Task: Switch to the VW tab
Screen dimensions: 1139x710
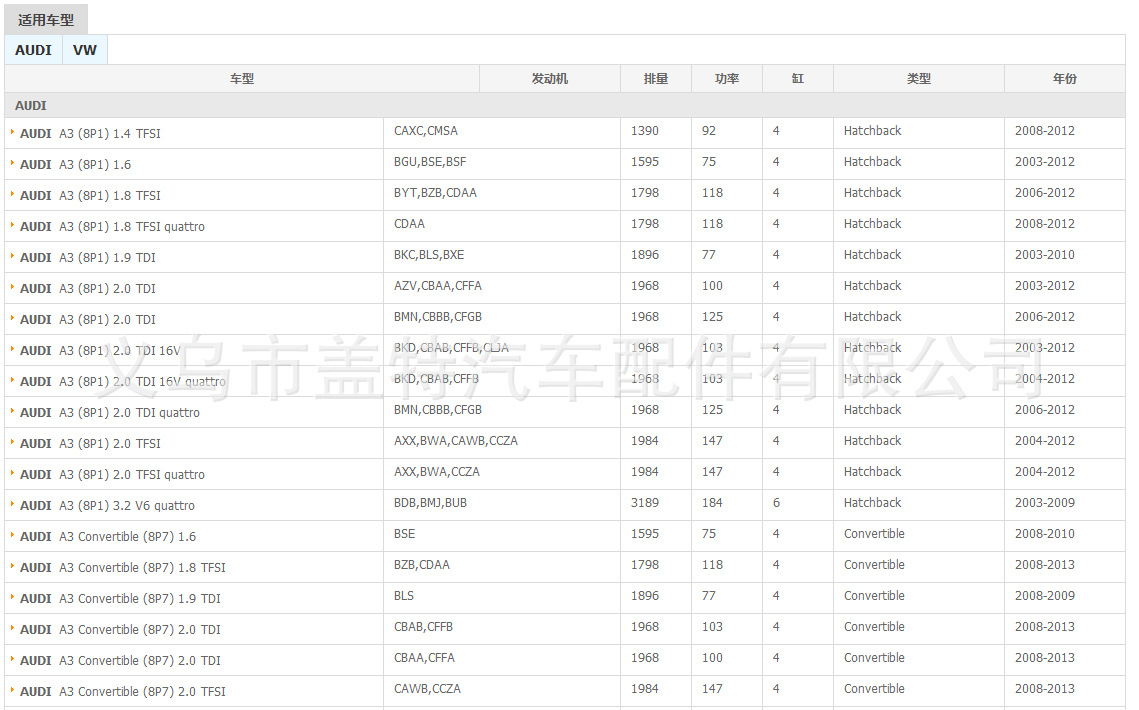Action: (x=85, y=50)
